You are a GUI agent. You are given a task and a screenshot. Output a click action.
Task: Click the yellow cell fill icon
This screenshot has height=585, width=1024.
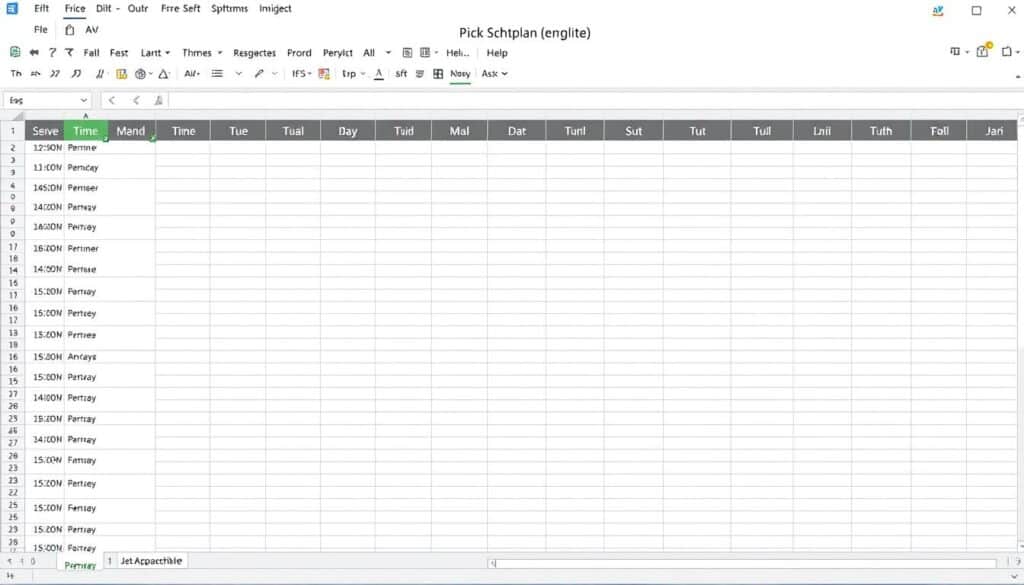[121, 74]
